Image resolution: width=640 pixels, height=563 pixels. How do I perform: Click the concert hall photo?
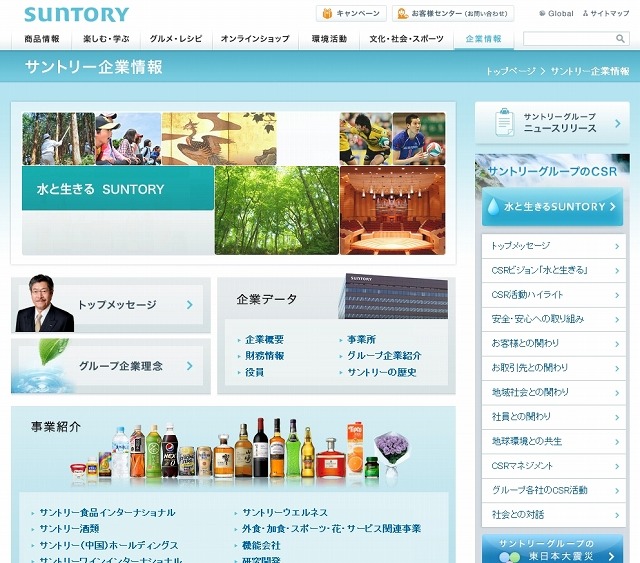393,210
